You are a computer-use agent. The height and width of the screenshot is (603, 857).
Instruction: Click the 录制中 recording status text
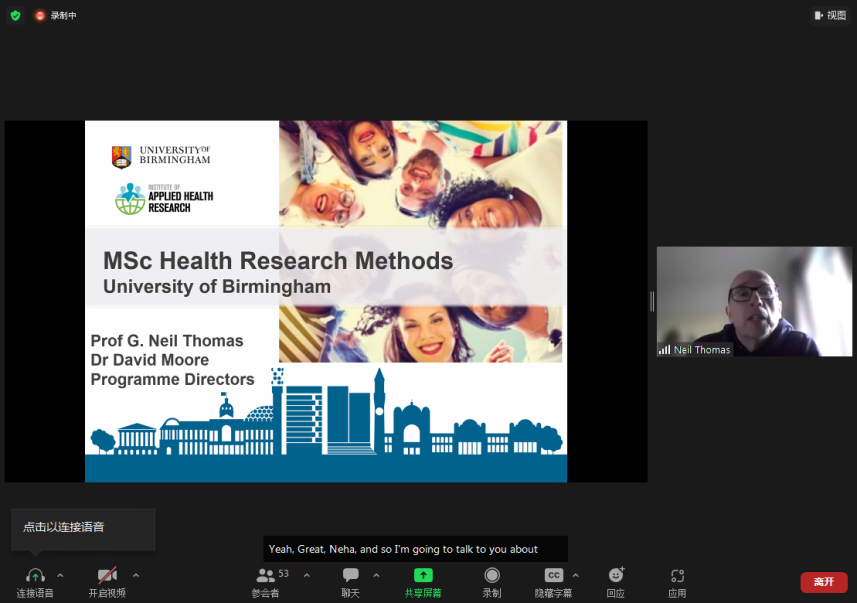(x=63, y=16)
